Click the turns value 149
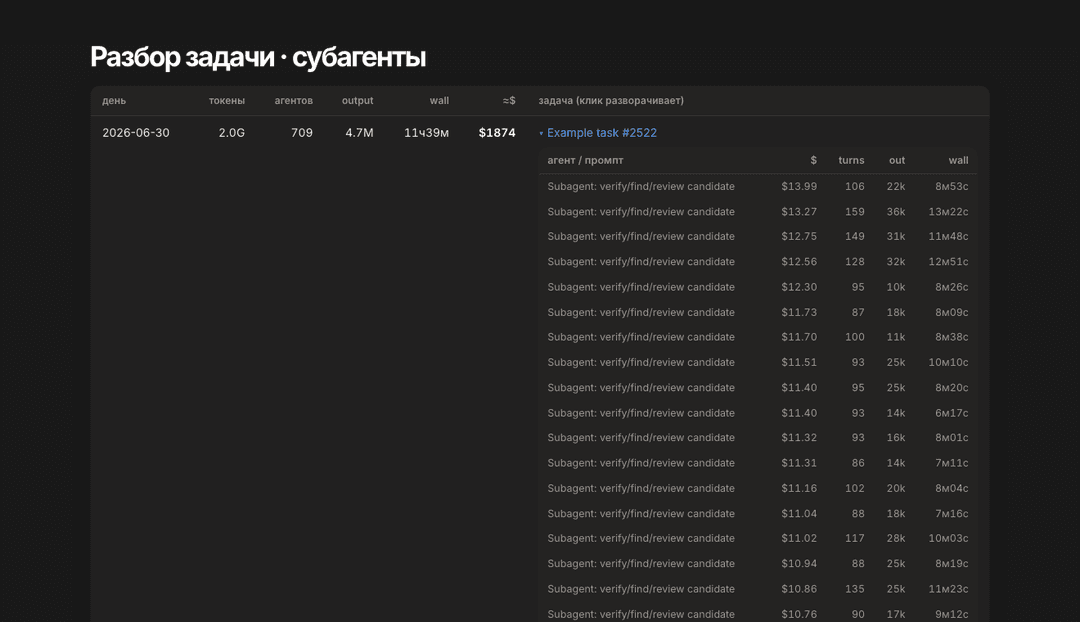This screenshot has width=1080, height=622. 855,236
